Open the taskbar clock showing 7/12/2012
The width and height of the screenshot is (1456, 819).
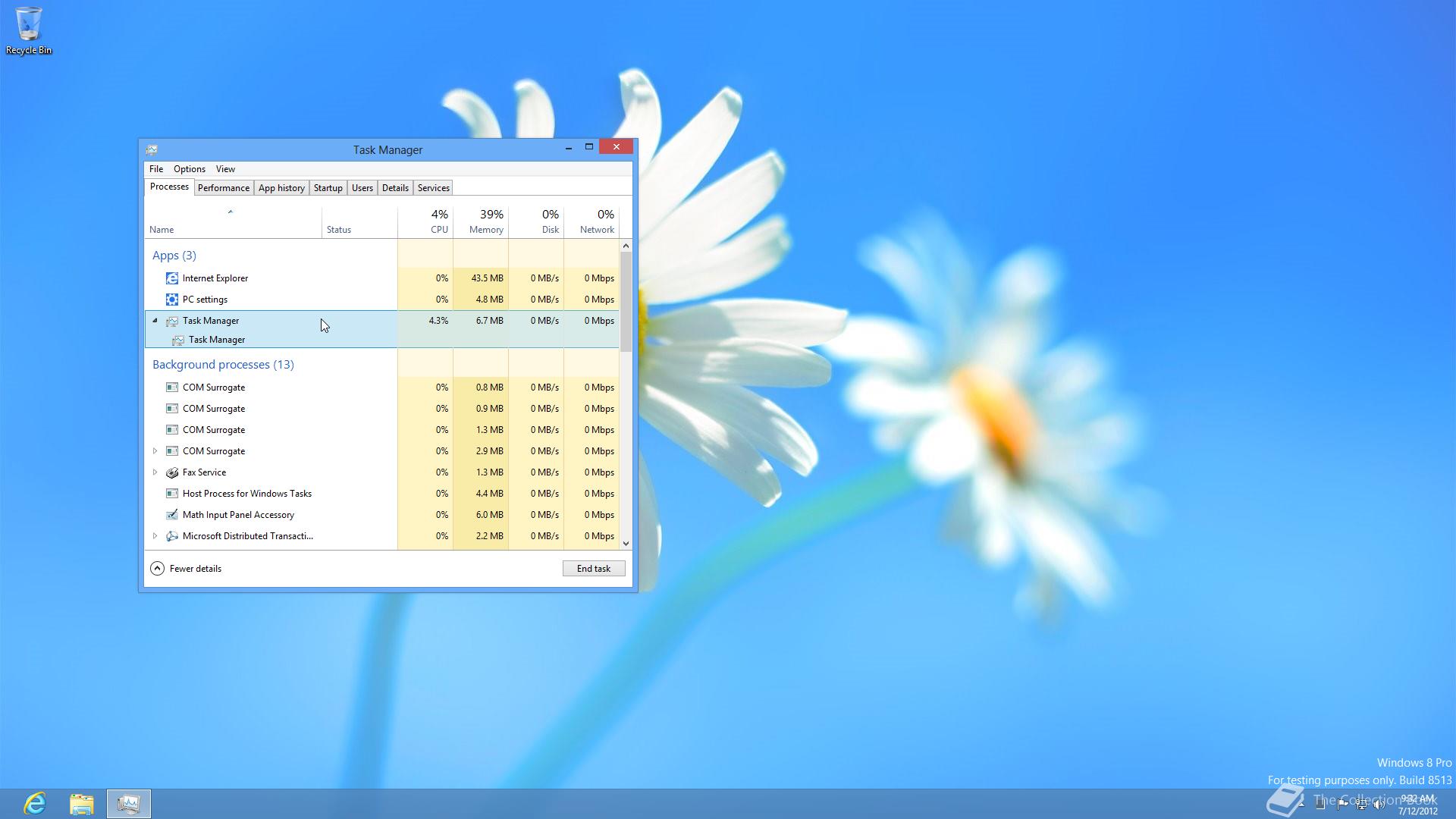click(1418, 805)
